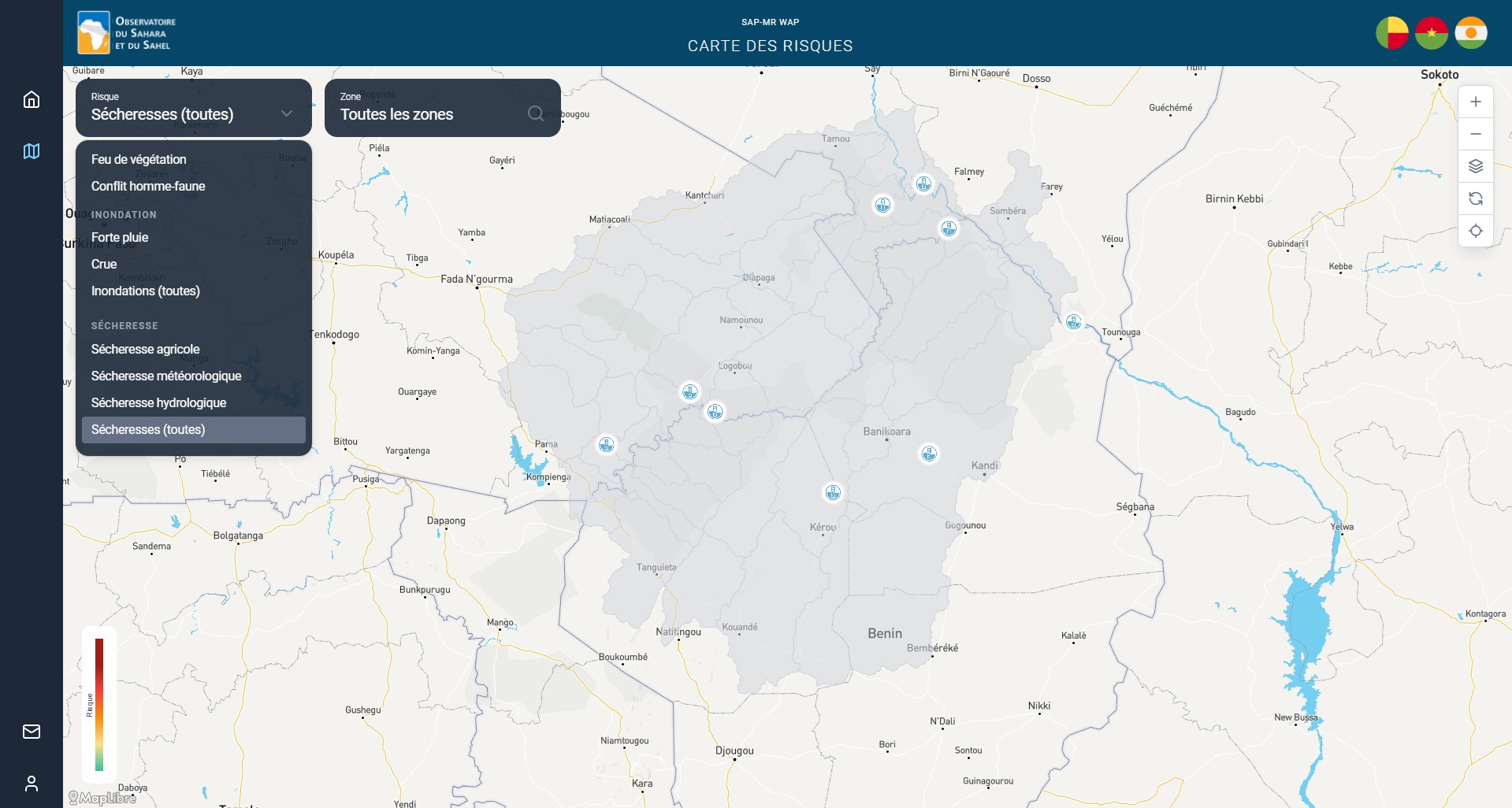Open the MapLibre attribution link
The height and width of the screenshot is (808, 1512).
coord(102,798)
